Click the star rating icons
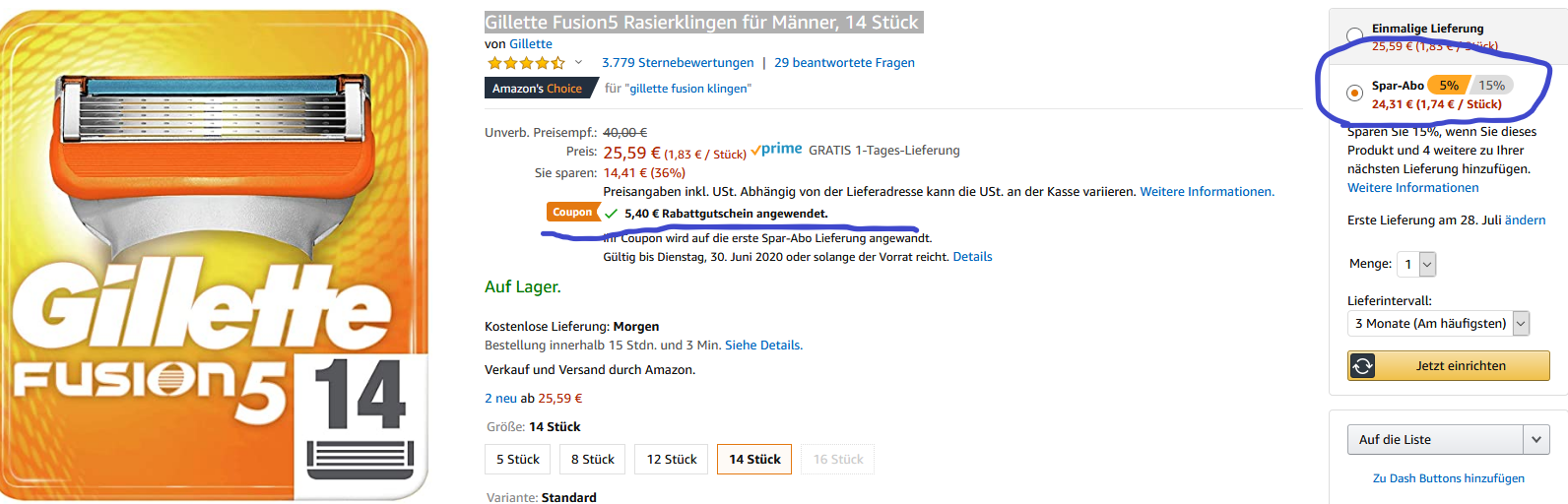Screen dimensions: 1568x504 tap(526, 63)
